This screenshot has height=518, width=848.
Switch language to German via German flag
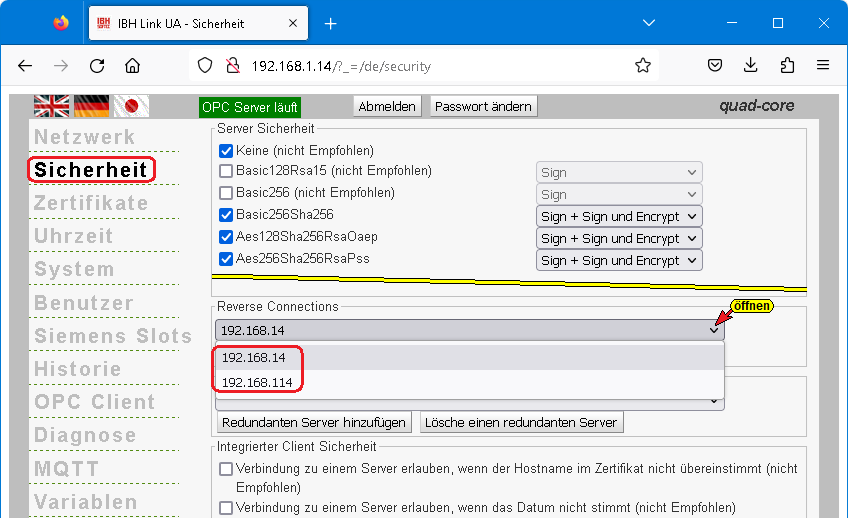91,106
